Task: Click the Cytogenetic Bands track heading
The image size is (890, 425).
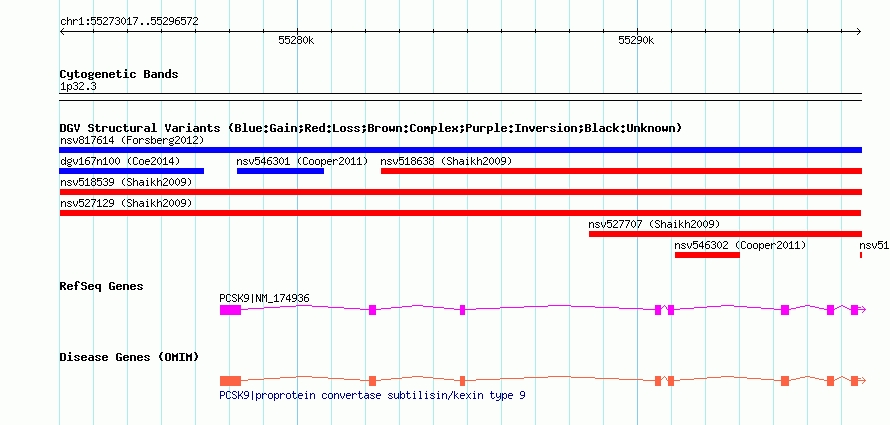Action: pos(119,74)
